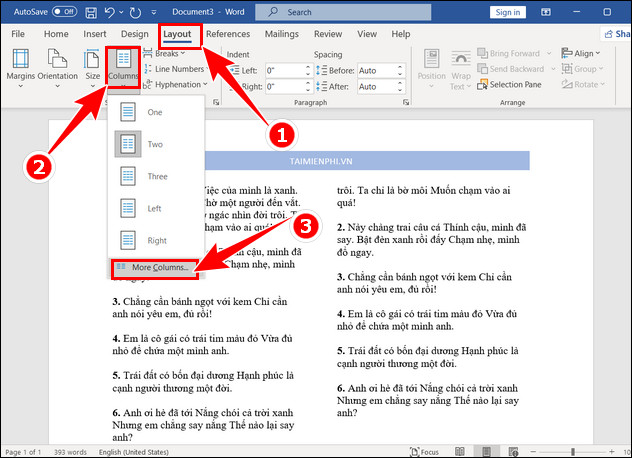Click the 'Page 1 of 1' status entry
632x458 pixels.
(23, 452)
